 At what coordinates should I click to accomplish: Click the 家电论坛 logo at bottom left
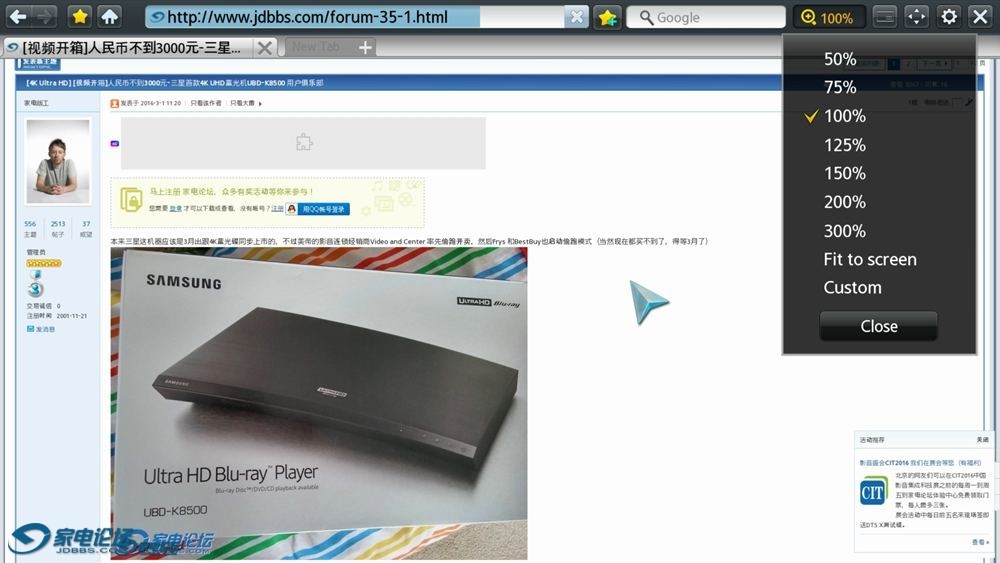(71, 540)
